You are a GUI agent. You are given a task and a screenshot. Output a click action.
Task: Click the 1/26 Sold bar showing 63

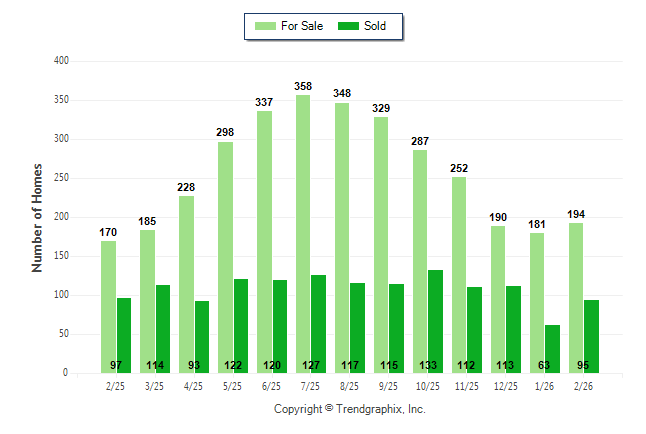(x=553, y=348)
